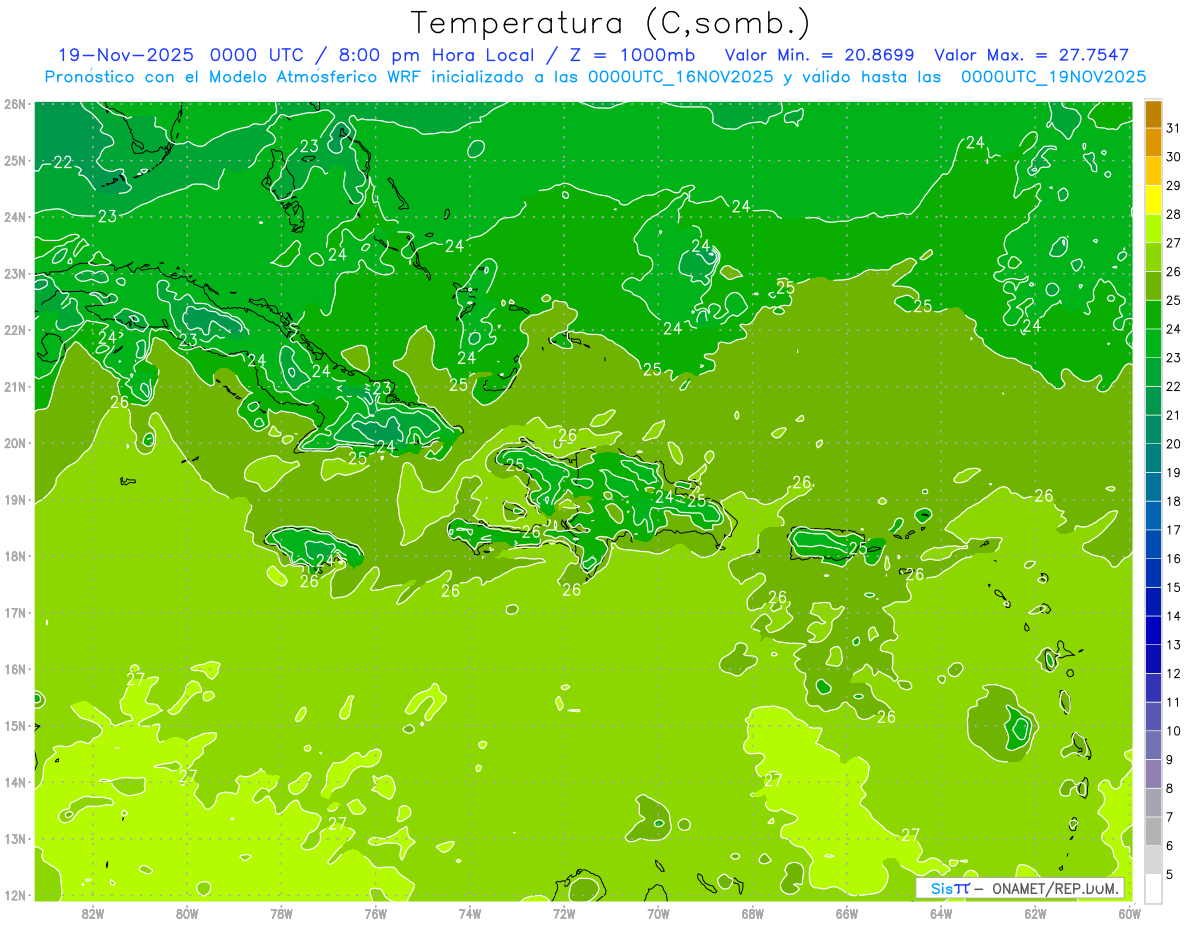
Task: Click the 66W longitude axis label
Action: pos(846,914)
